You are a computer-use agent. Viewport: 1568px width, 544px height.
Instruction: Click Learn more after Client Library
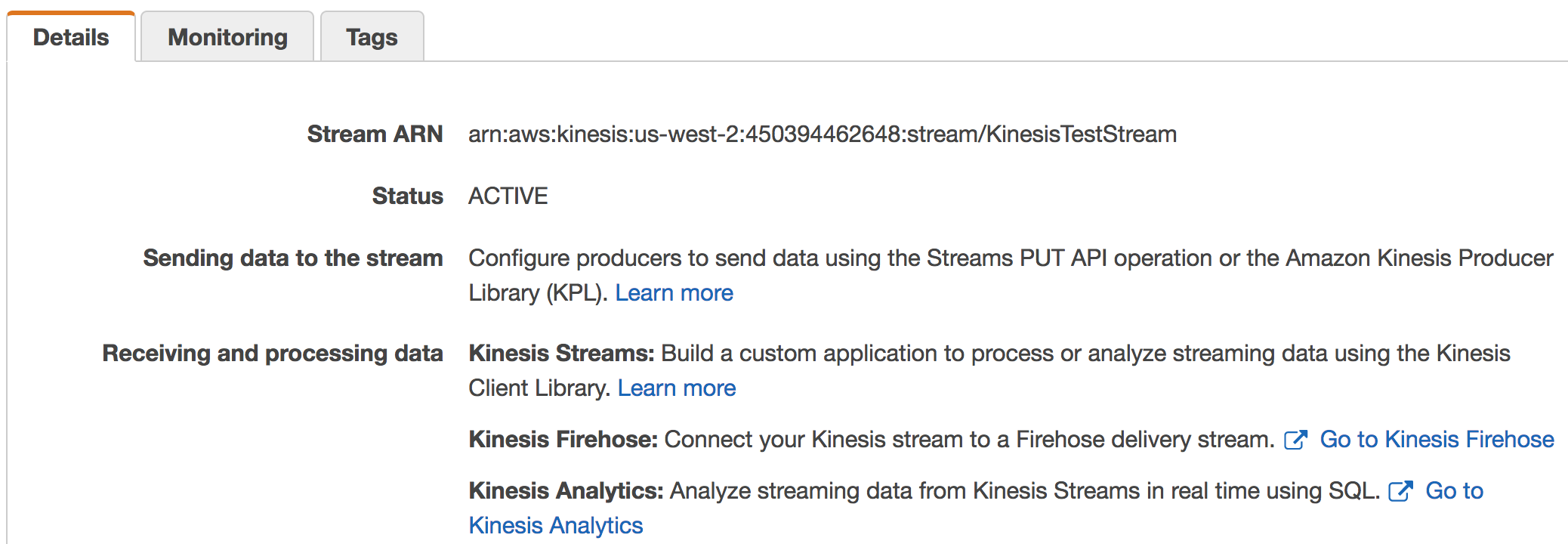click(677, 388)
